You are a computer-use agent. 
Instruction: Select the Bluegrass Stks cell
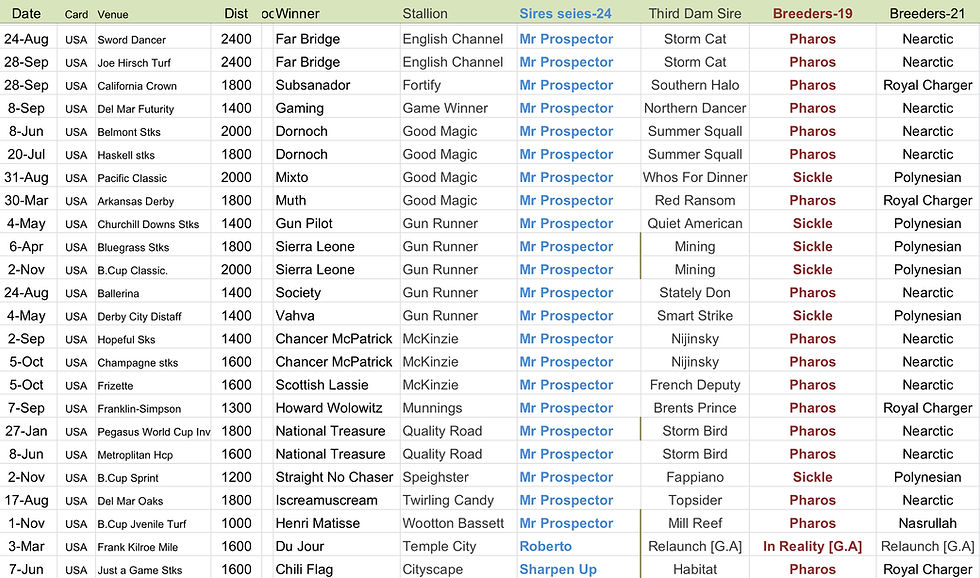[133, 247]
